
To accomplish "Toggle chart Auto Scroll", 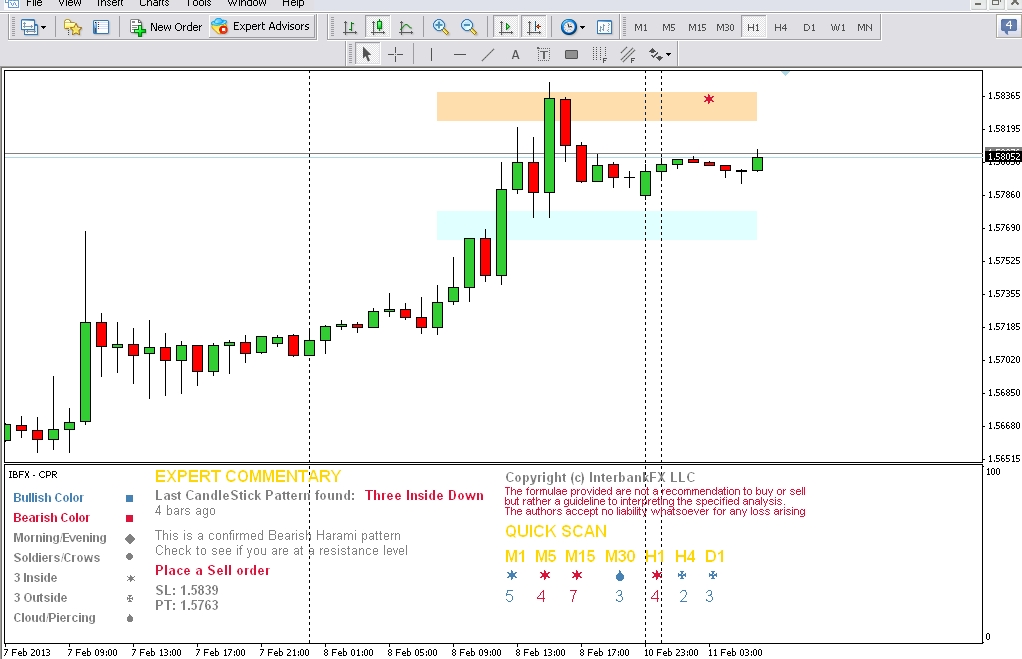I will (506, 27).
